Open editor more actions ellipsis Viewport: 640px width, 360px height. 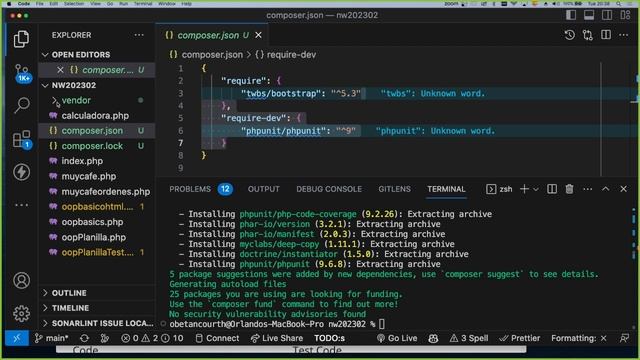point(624,35)
